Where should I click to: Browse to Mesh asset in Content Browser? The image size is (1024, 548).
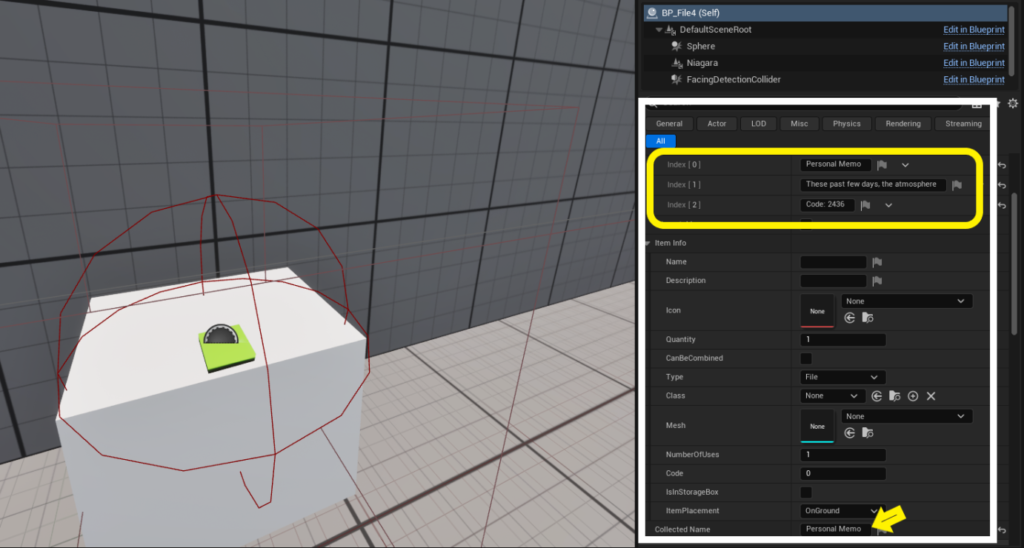[x=868, y=432]
